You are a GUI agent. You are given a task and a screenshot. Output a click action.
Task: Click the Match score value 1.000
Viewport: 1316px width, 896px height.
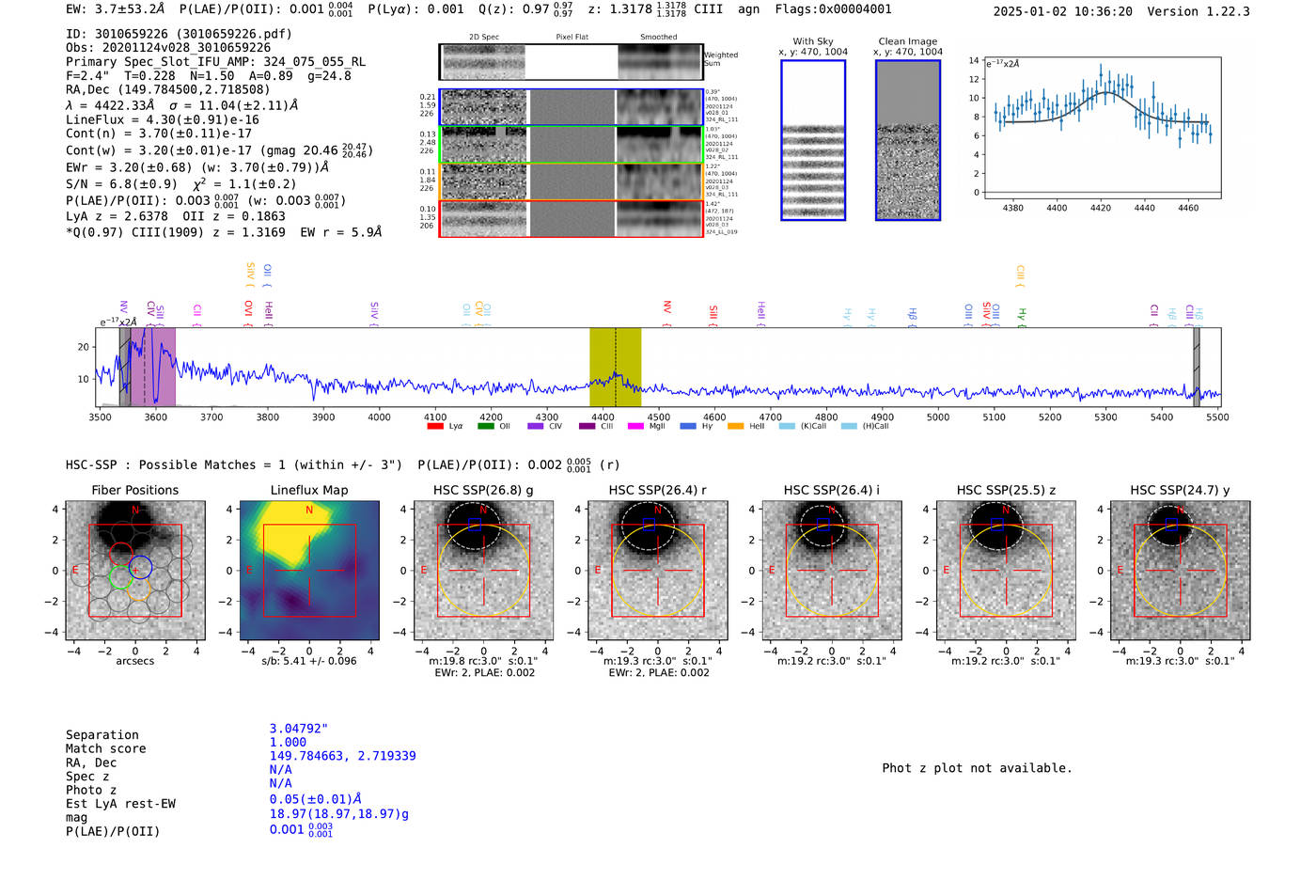pyautogui.click(x=288, y=742)
